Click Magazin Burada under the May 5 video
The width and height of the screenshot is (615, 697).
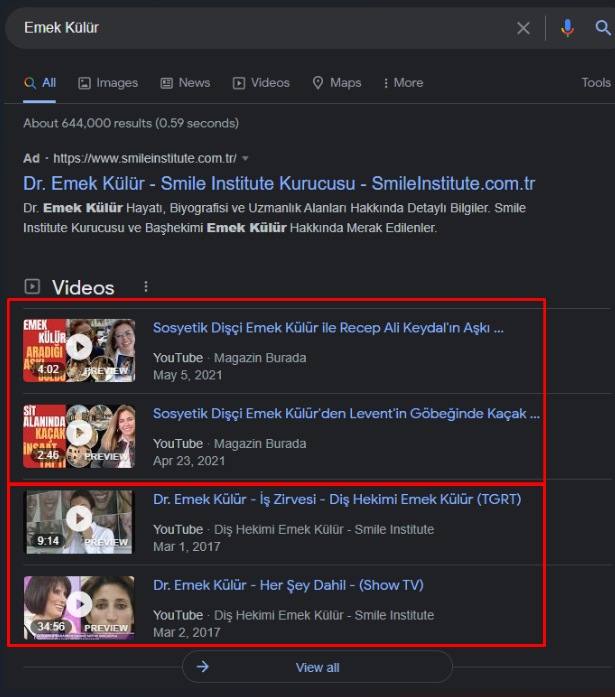(260, 358)
